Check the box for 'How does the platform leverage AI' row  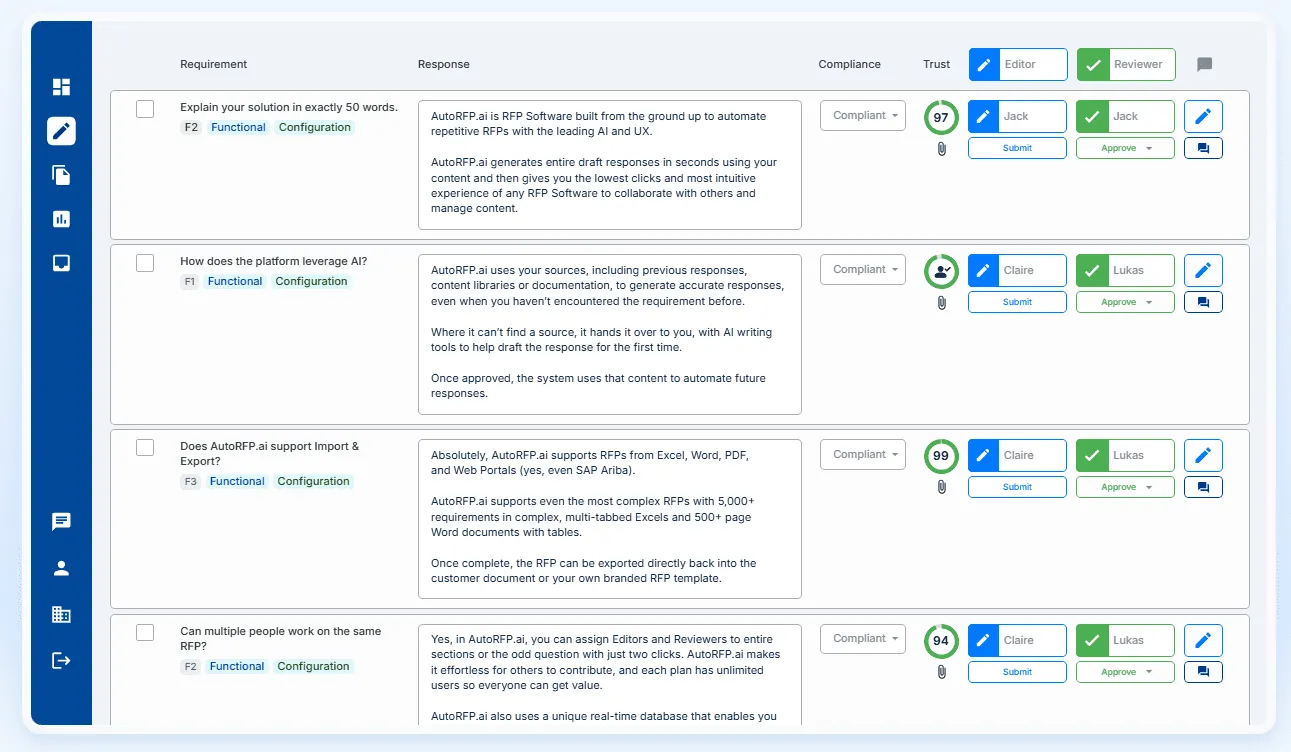pyautogui.click(x=145, y=263)
